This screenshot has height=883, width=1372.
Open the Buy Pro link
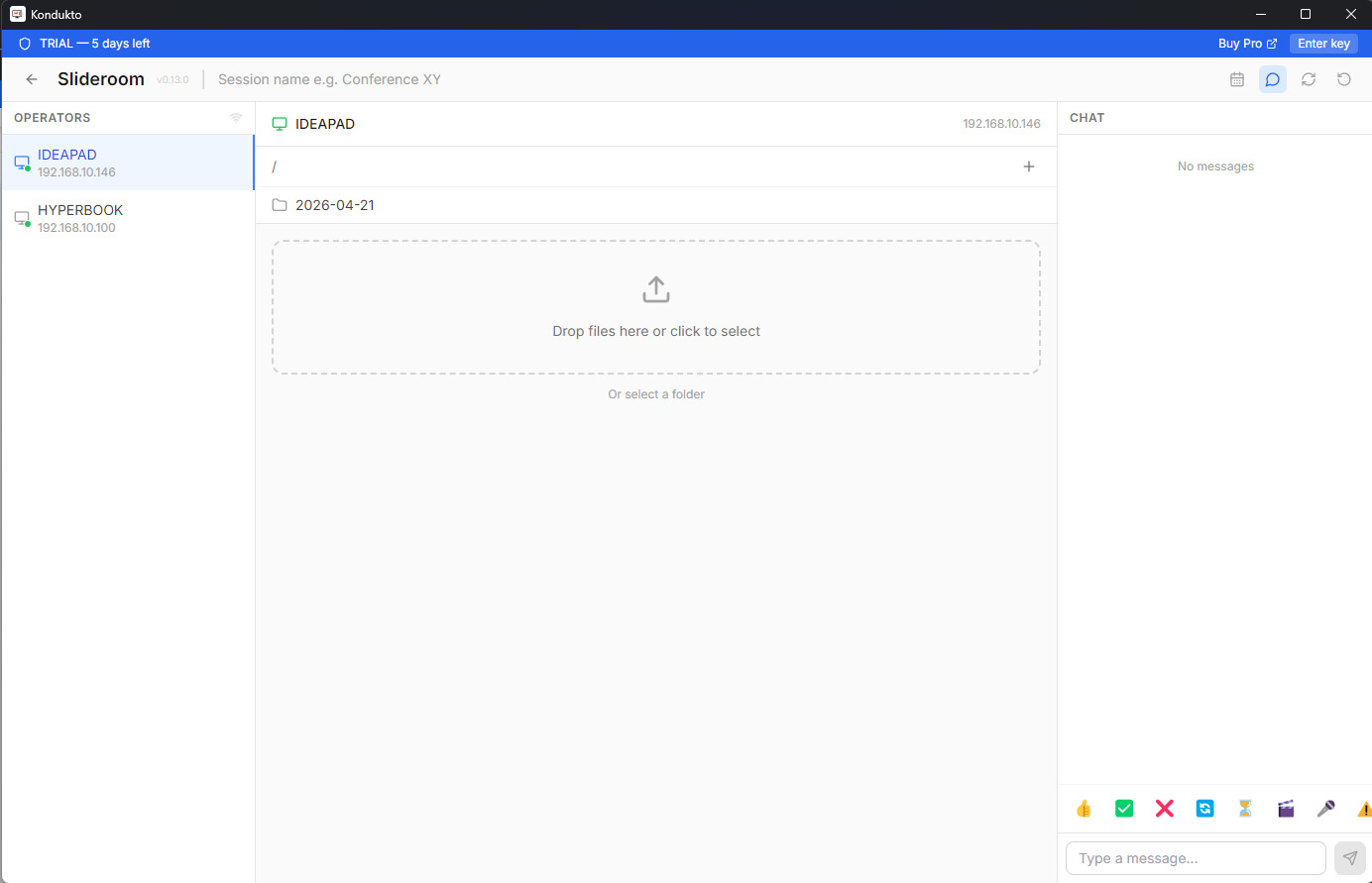point(1247,44)
